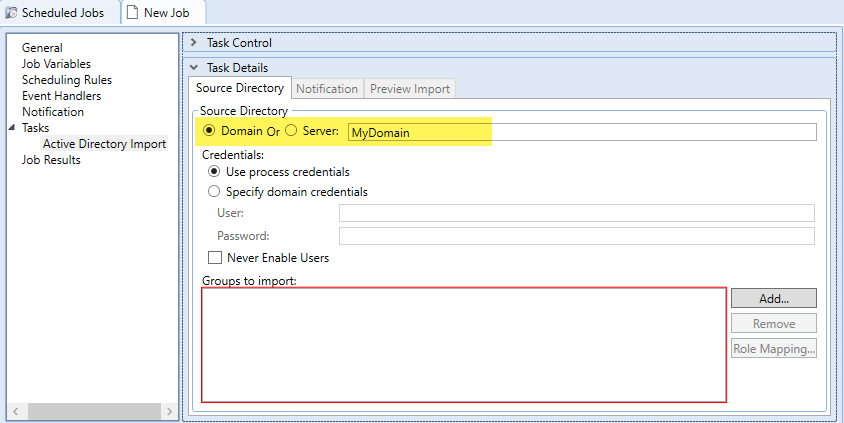Click the Scheduled Jobs tab icon
Viewport: 844px width, 423px height.
point(12,12)
